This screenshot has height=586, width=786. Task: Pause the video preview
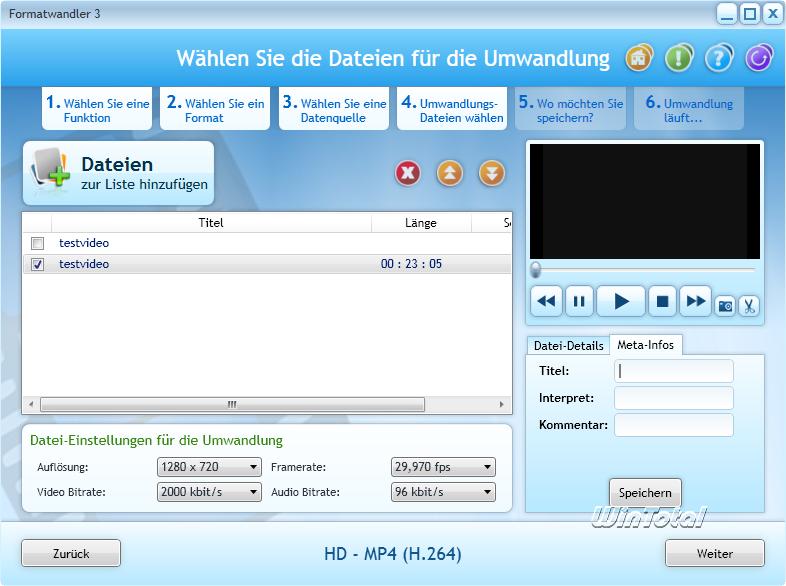579,301
